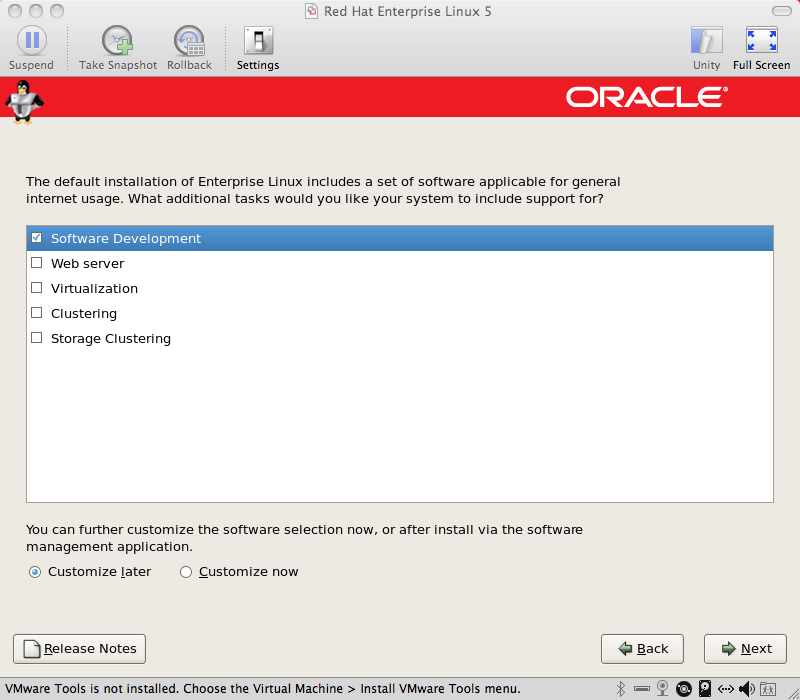Select the Software Development row label
800x700 pixels.
coord(126,238)
